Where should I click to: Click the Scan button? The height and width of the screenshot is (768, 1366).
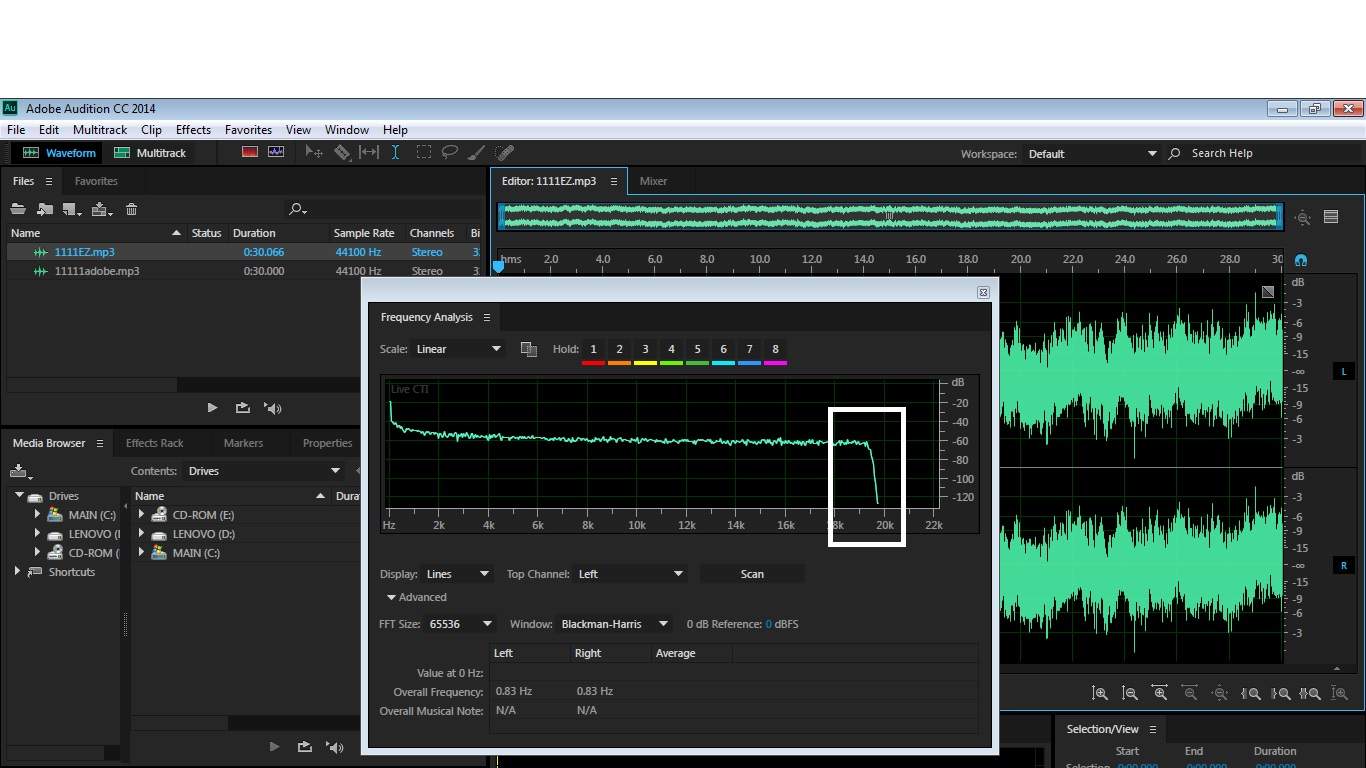coord(752,574)
